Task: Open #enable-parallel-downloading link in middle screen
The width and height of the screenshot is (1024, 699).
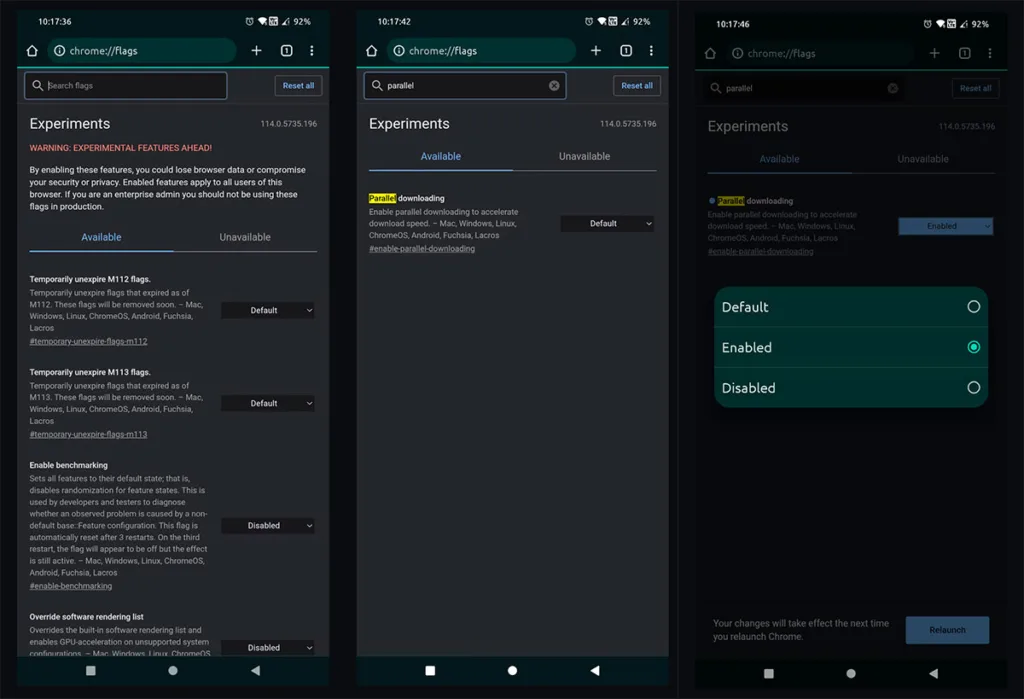Action: click(422, 248)
